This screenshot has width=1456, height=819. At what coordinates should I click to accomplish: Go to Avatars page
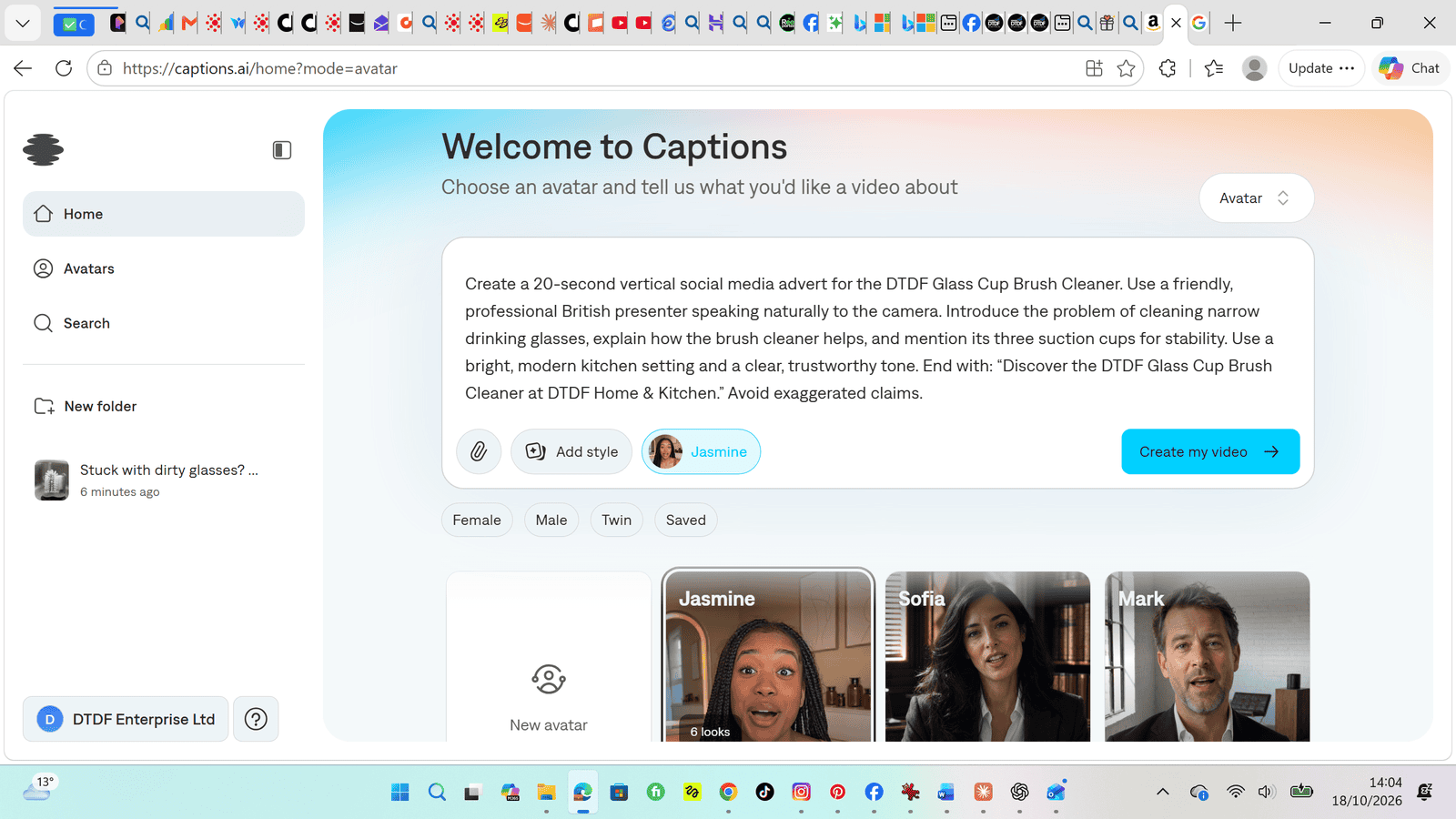(164, 268)
